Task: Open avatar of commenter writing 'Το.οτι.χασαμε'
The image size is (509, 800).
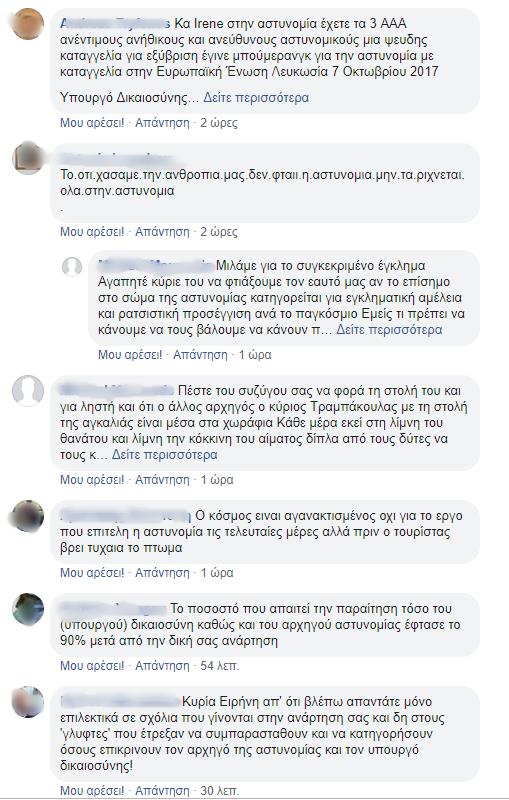Action: click(28, 159)
